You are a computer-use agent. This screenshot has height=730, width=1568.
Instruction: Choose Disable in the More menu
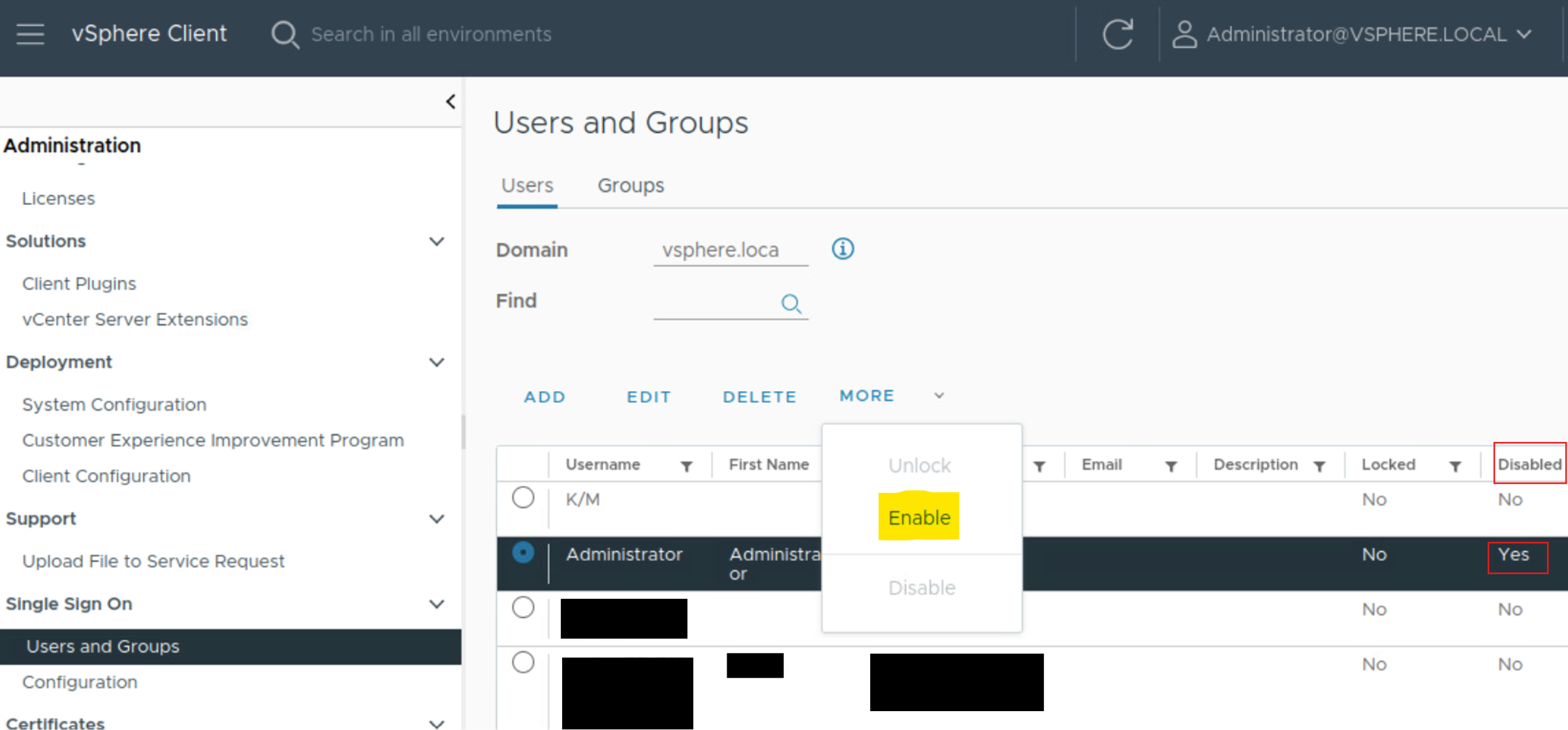(x=921, y=588)
